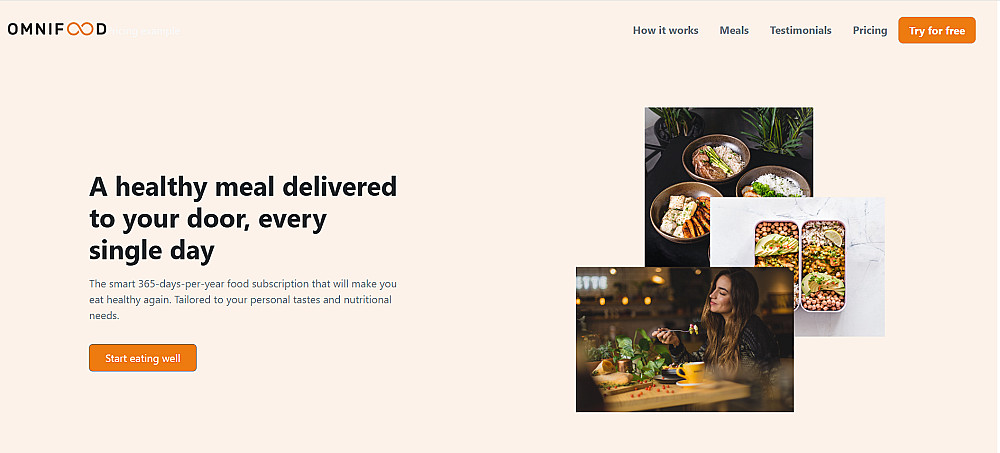Open the photo of the woman eating
This screenshot has width=1000, height=453.
[x=685, y=339]
